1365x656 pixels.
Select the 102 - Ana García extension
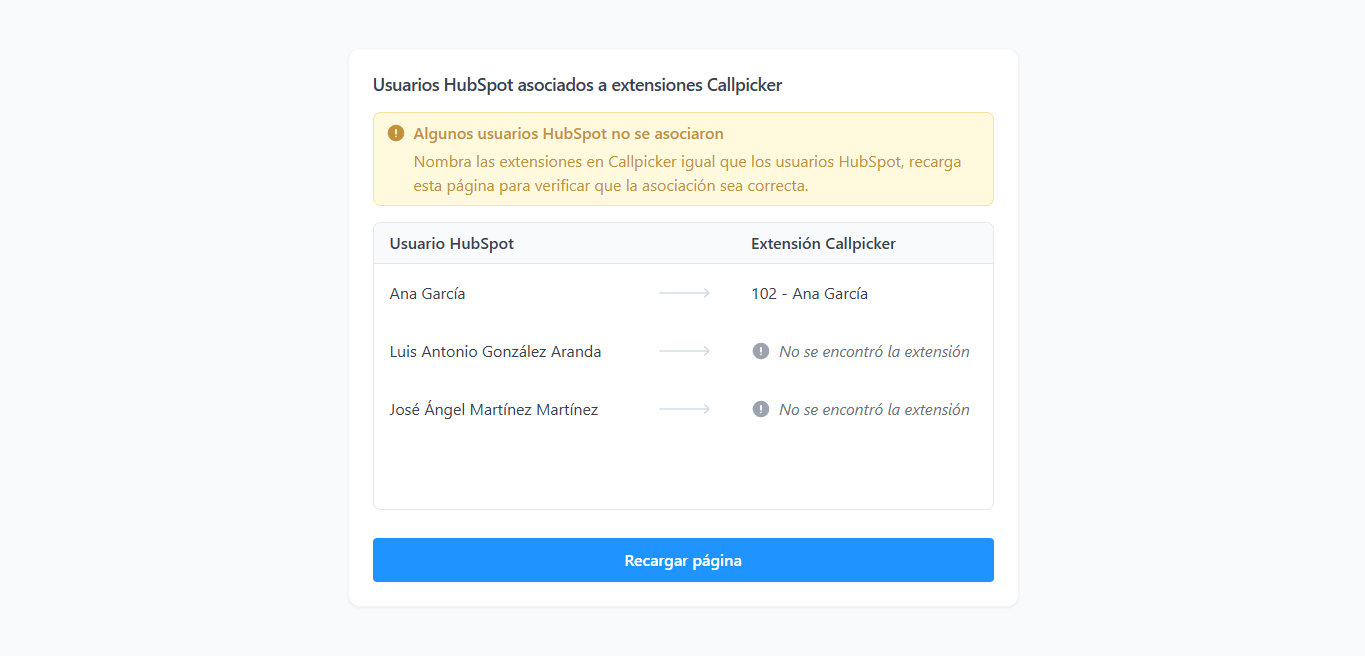pos(809,294)
